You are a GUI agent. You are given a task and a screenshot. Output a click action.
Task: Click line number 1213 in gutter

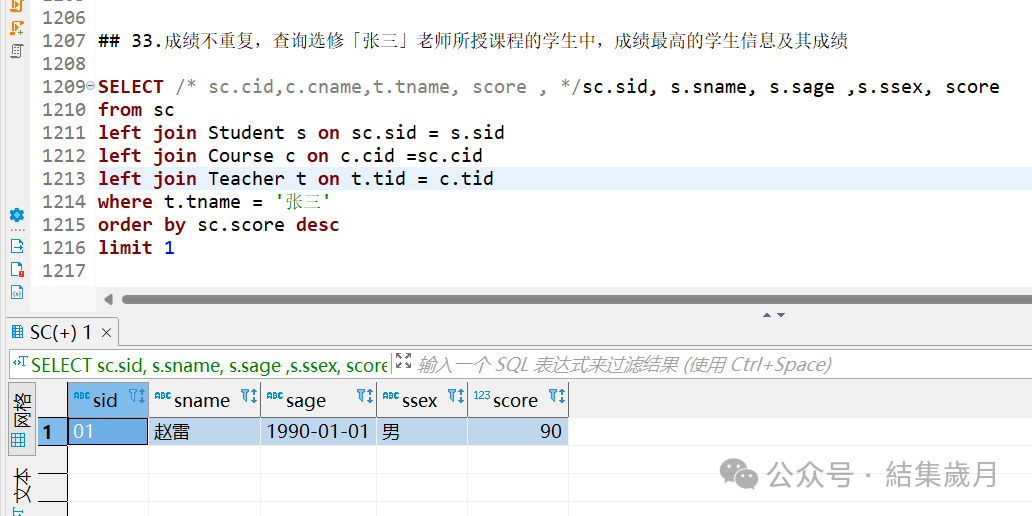click(x=64, y=179)
